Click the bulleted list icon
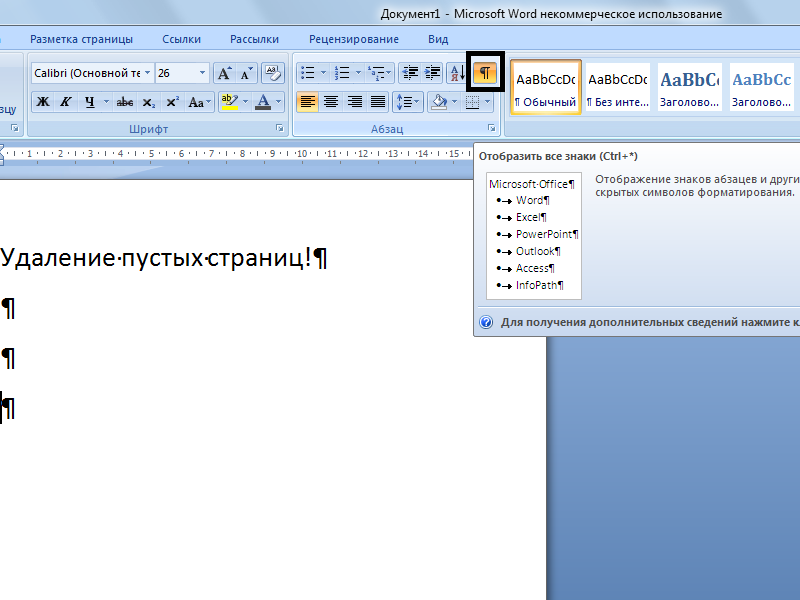The width and height of the screenshot is (800, 600). click(x=308, y=73)
